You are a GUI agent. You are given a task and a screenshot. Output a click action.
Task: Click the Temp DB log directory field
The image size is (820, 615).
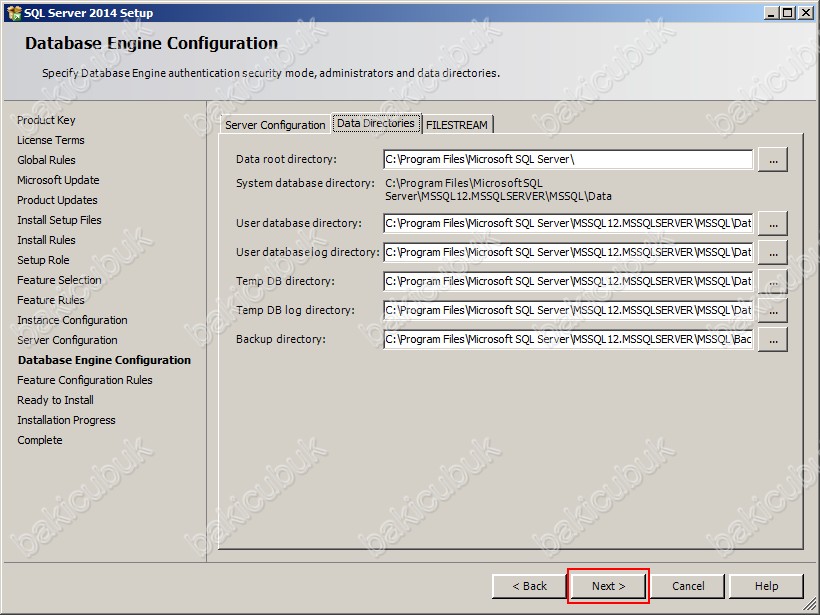pyautogui.click(x=568, y=311)
